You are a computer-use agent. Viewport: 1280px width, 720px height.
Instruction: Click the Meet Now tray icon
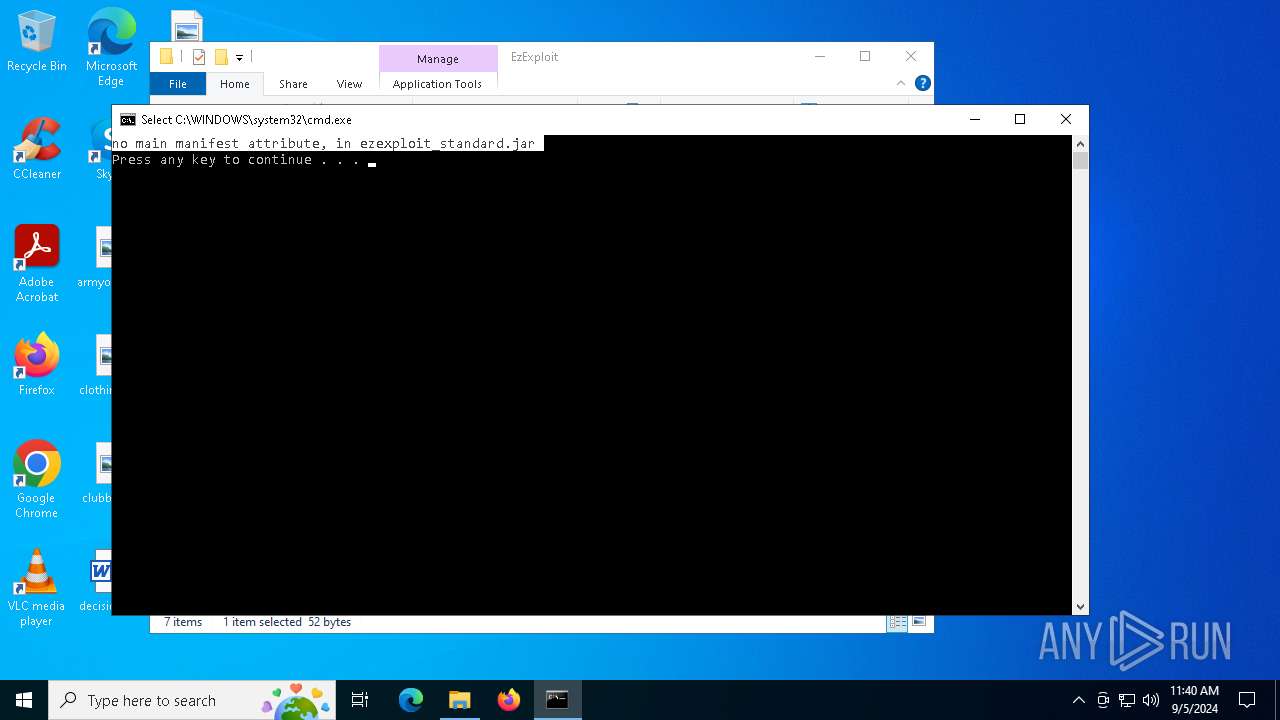coord(1103,700)
